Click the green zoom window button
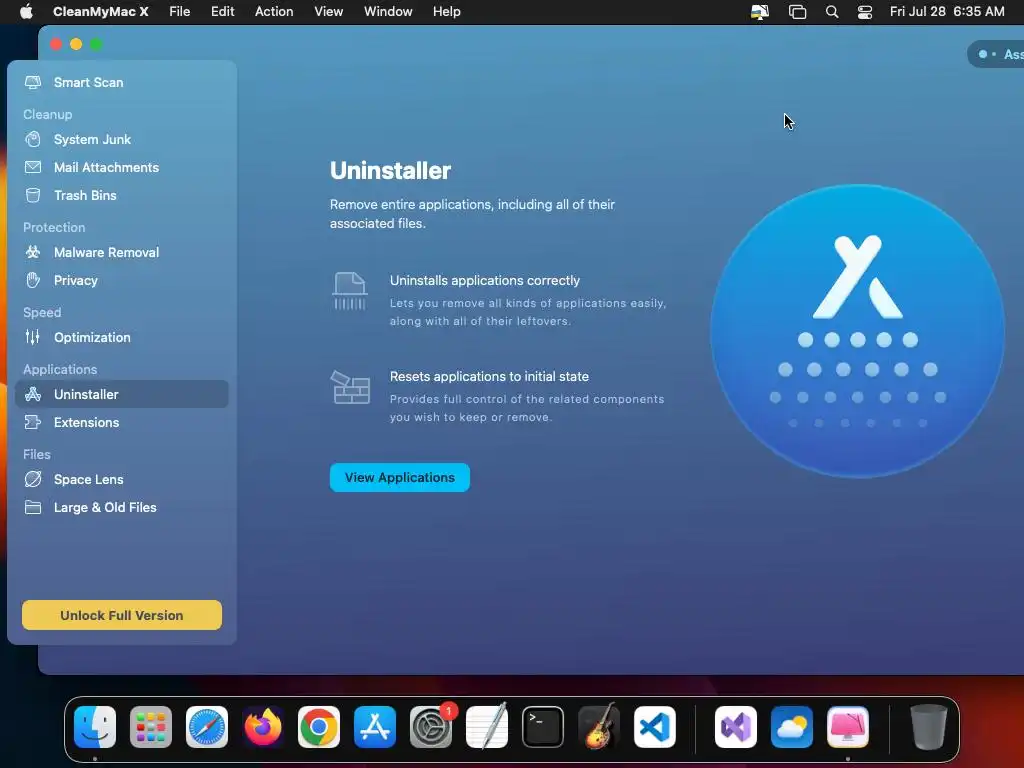This screenshot has height=768, width=1024. coord(96,44)
